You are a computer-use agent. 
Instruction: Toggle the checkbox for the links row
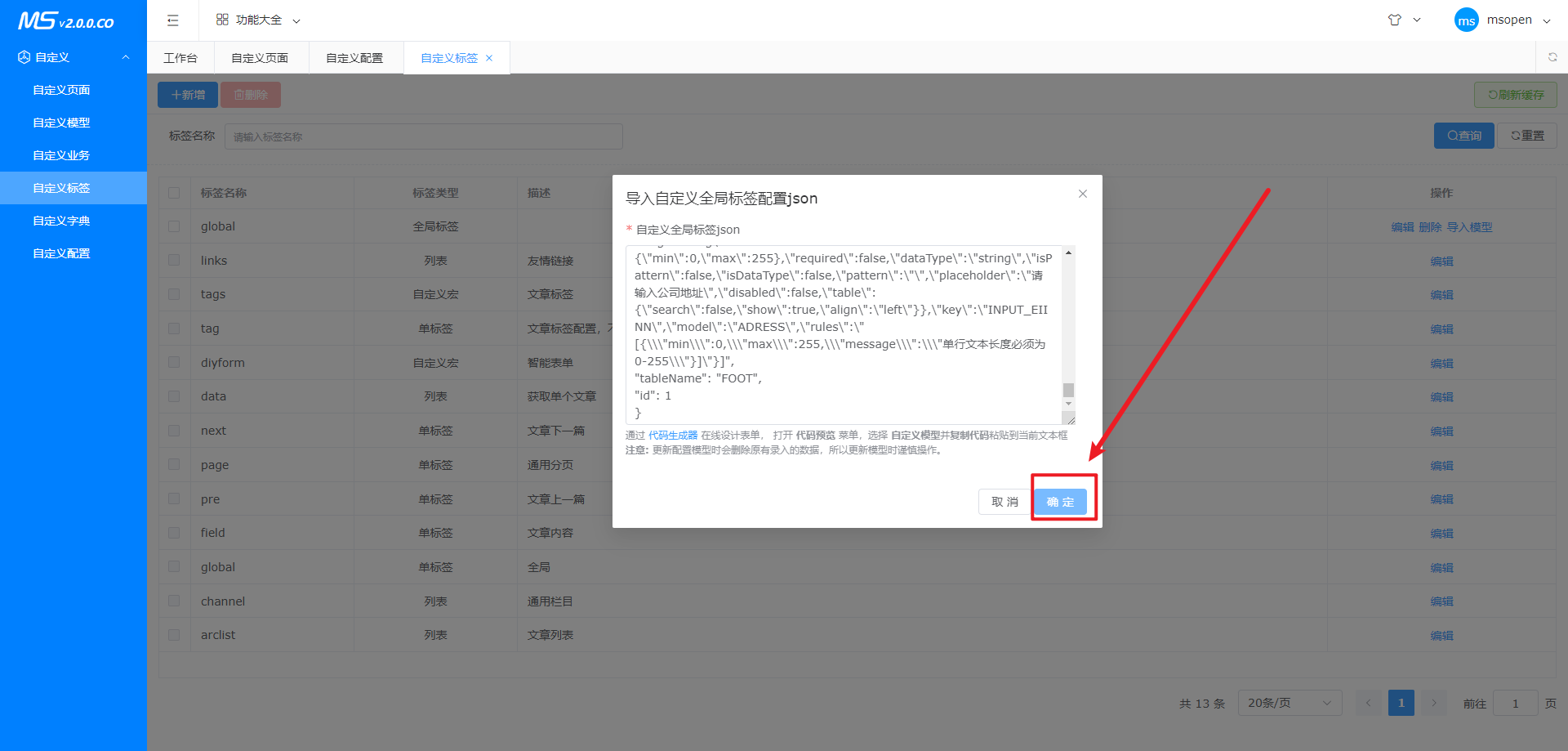coord(174,260)
